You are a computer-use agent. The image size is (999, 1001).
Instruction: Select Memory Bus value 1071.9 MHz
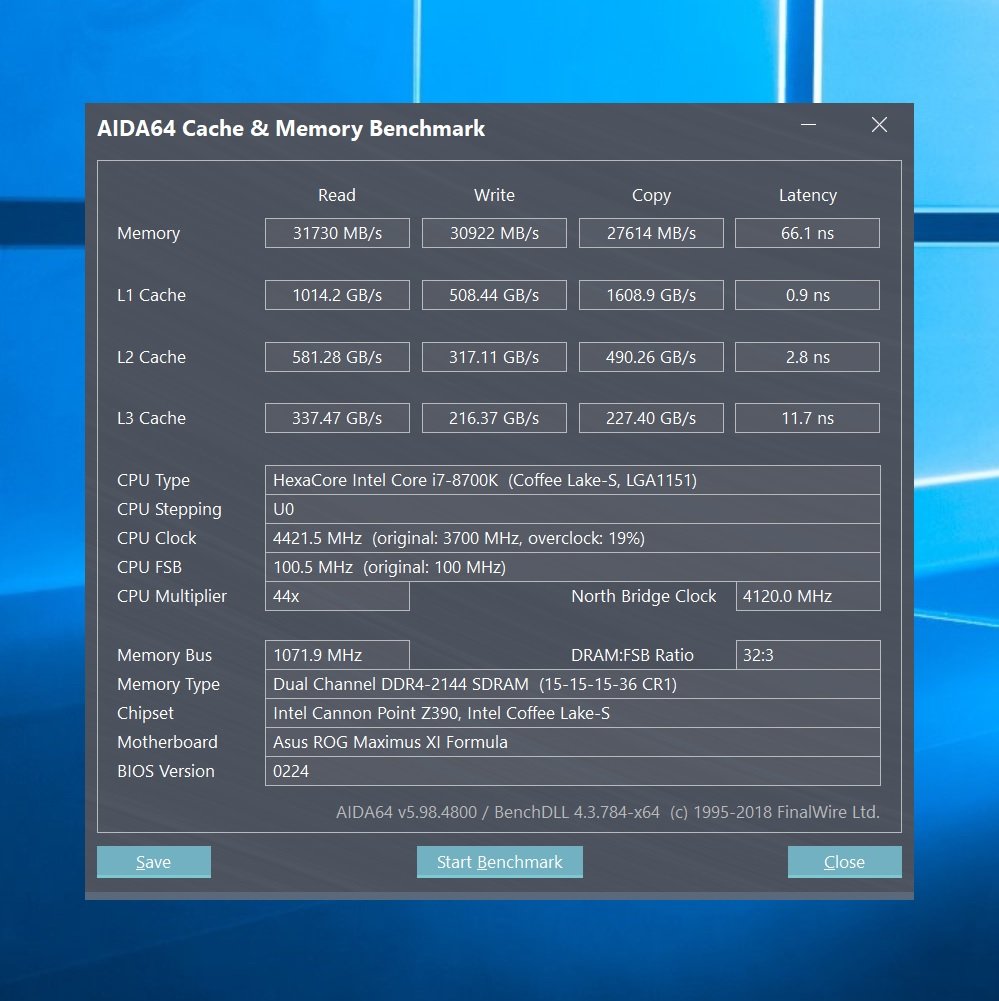tap(337, 655)
